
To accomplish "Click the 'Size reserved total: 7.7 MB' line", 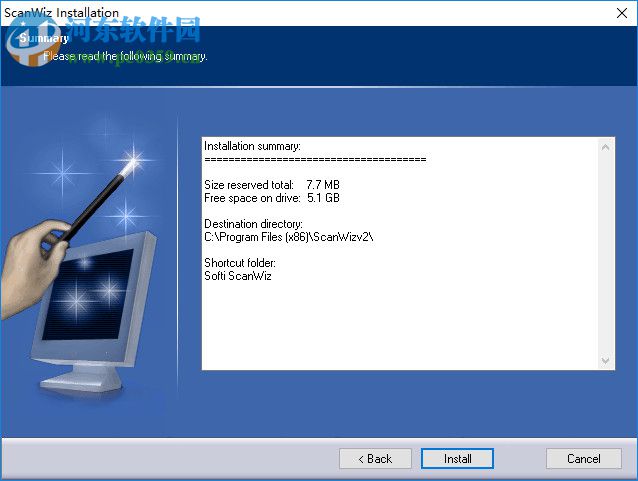I will (272, 185).
